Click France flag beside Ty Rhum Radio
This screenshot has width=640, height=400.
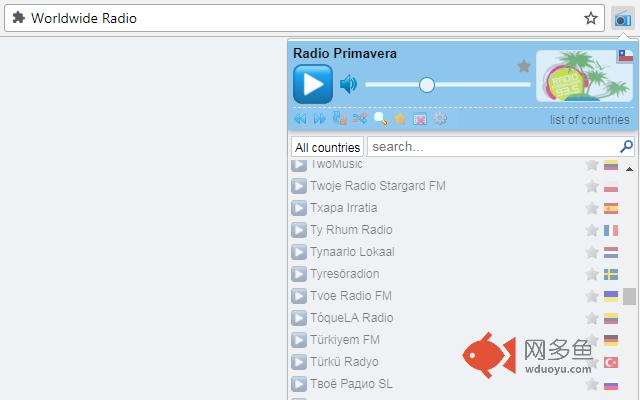coord(611,231)
